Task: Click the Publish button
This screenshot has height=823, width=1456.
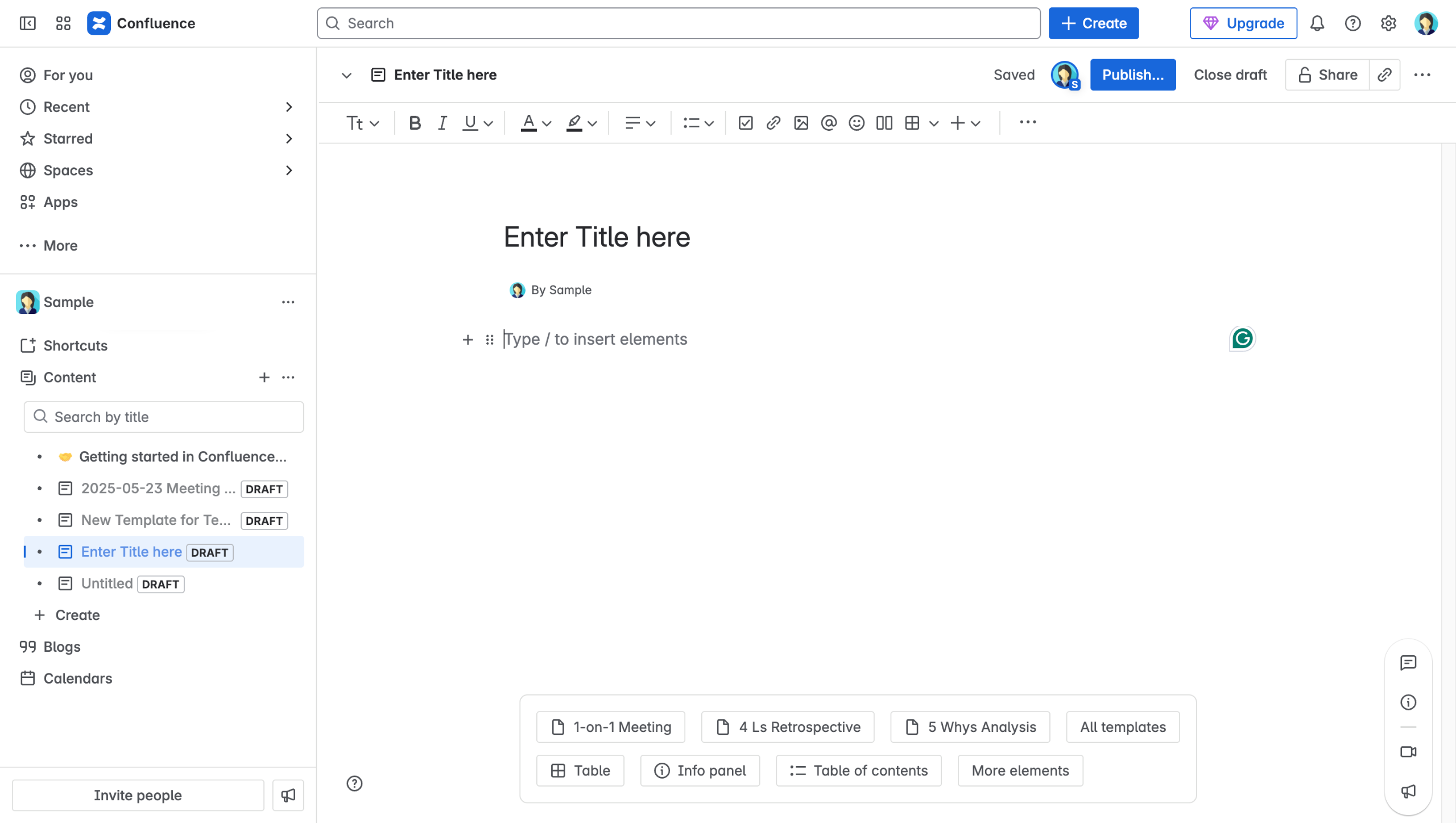Action: (1132, 75)
